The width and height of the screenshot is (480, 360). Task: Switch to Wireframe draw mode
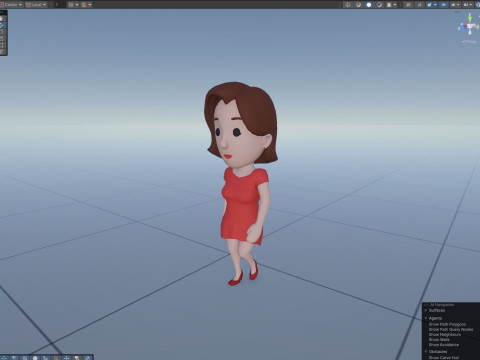point(348,5)
